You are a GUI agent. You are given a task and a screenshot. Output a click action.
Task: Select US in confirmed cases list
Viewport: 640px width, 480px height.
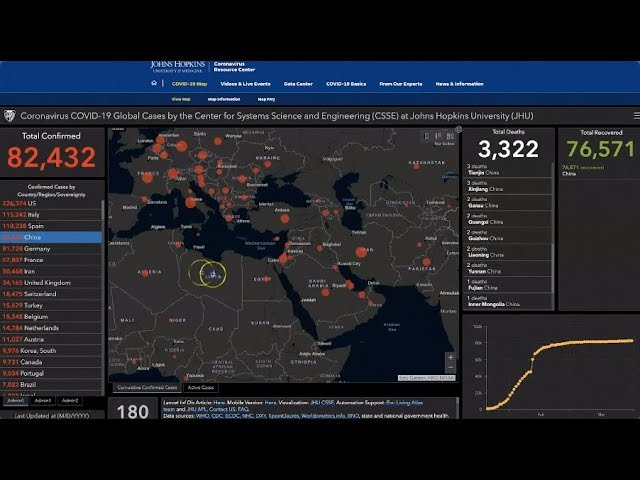(51, 203)
